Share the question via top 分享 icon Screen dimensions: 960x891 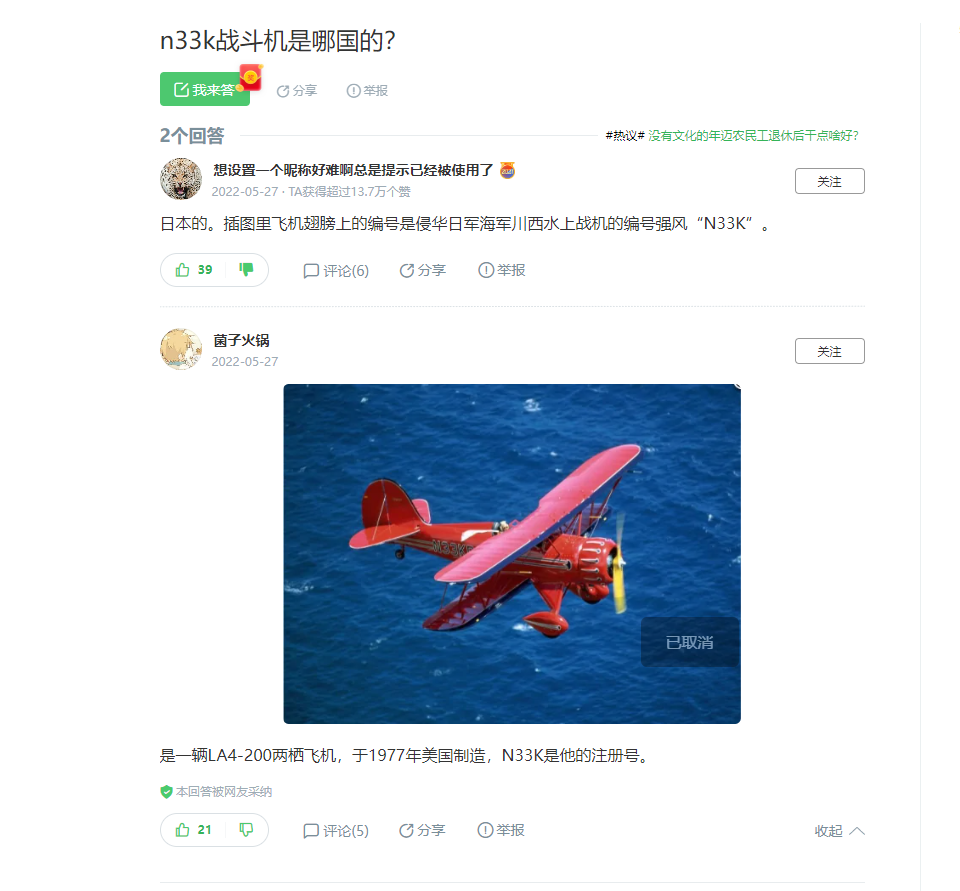click(x=297, y=91)
